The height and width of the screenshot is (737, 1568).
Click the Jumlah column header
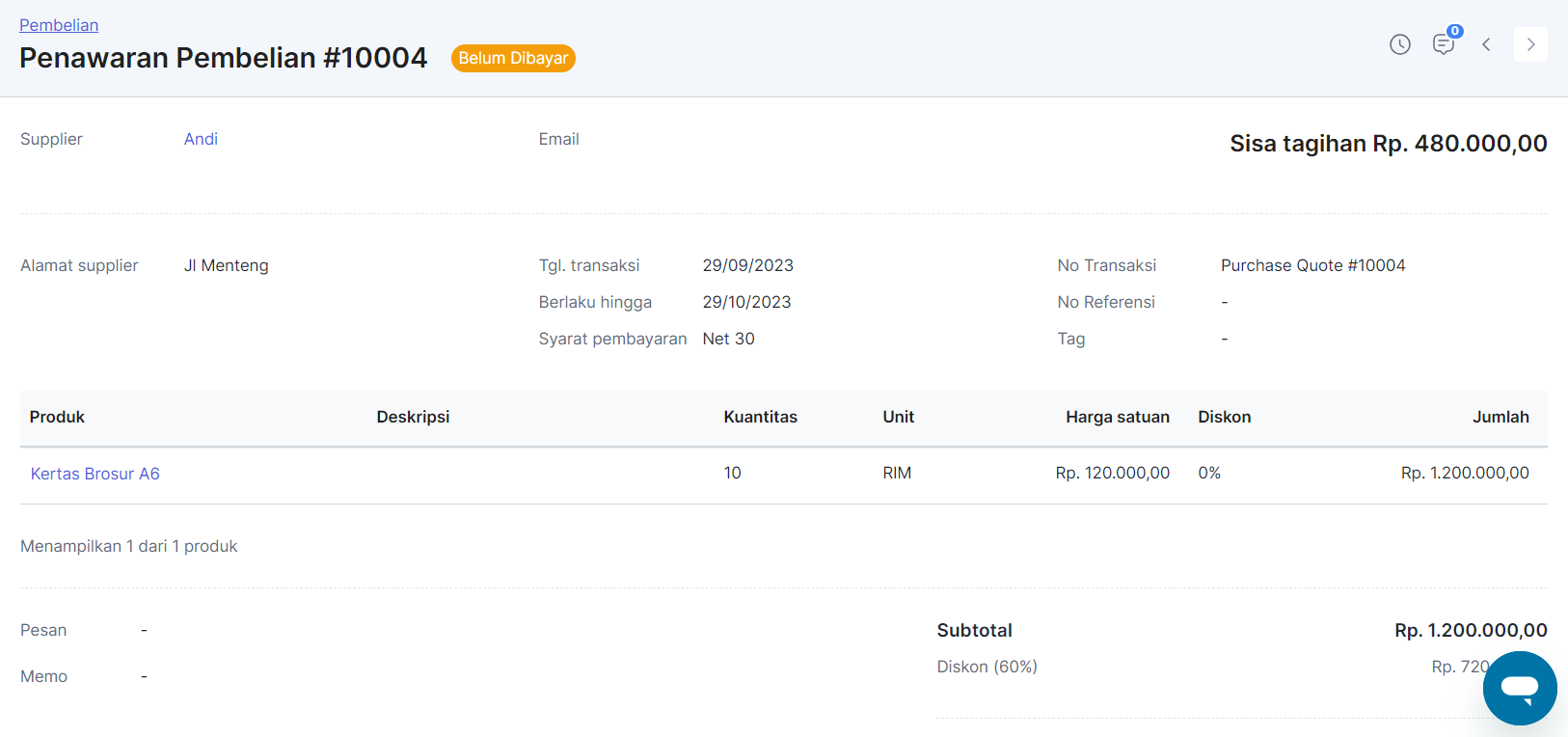coord(1500,417)
